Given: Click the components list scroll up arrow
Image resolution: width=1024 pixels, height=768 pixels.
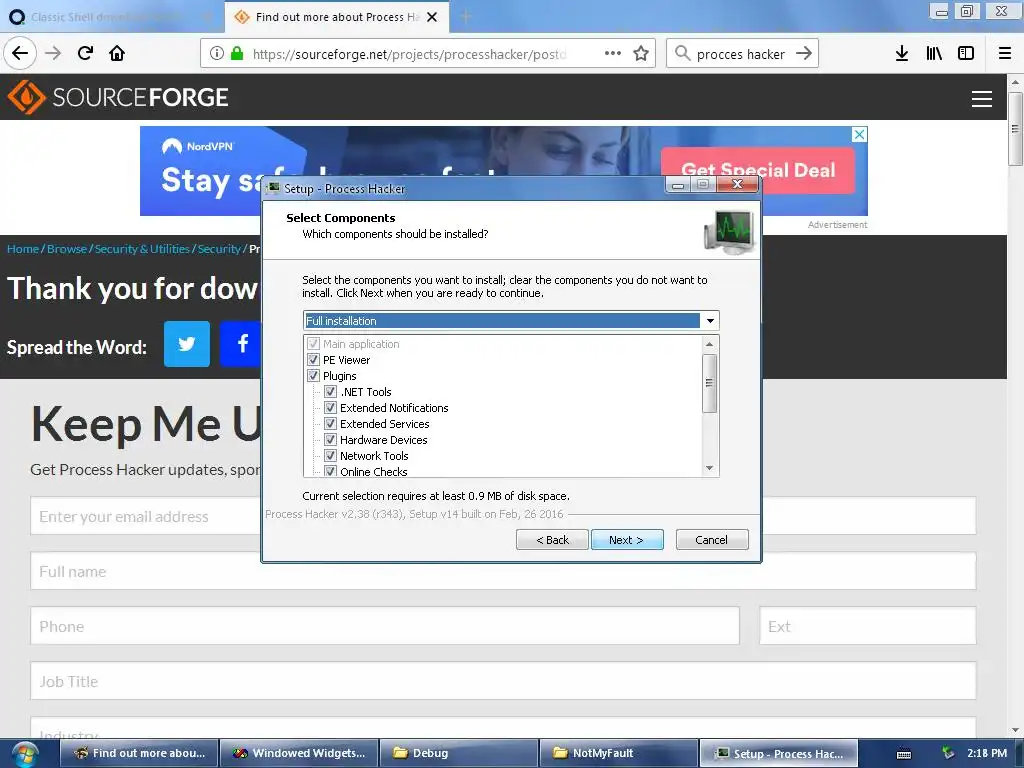Looking at the screenshot, I should (709, 344).
